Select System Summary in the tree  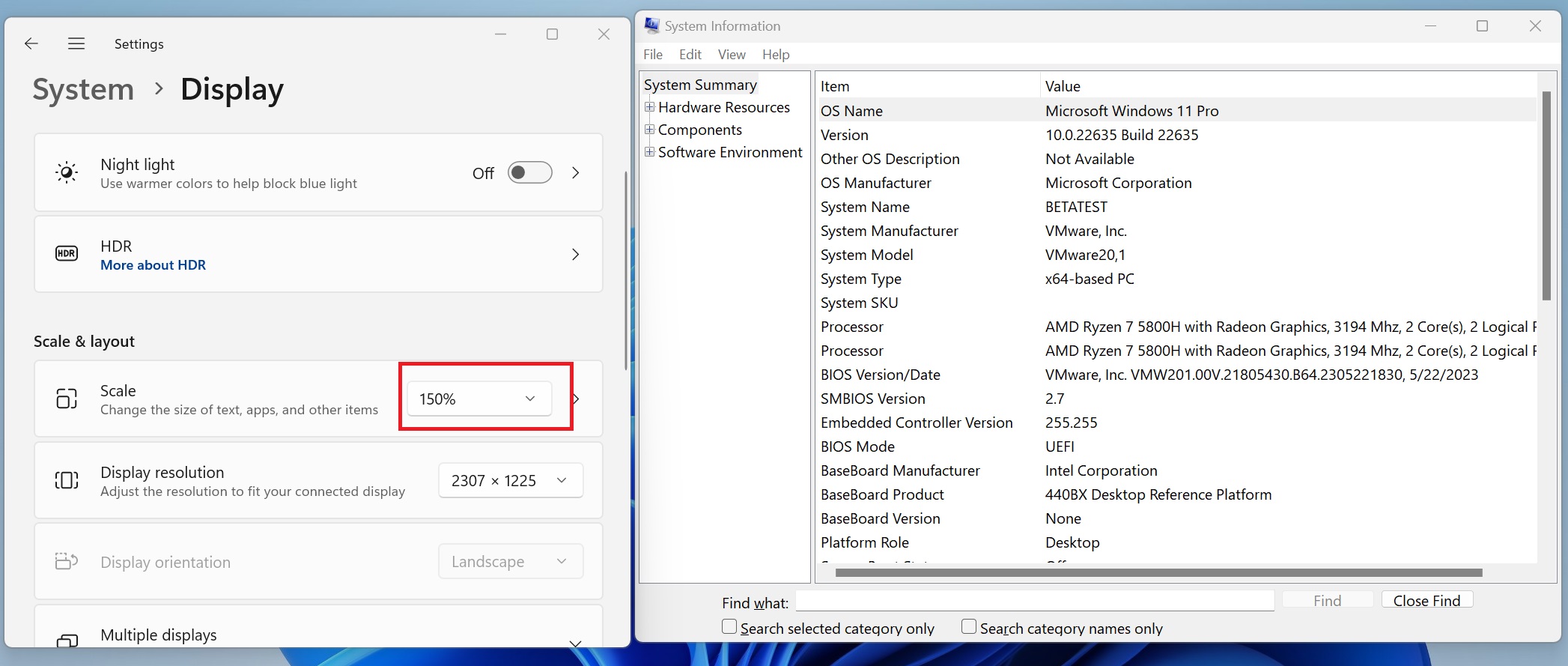pyautogui.click(x=700, y=85)
